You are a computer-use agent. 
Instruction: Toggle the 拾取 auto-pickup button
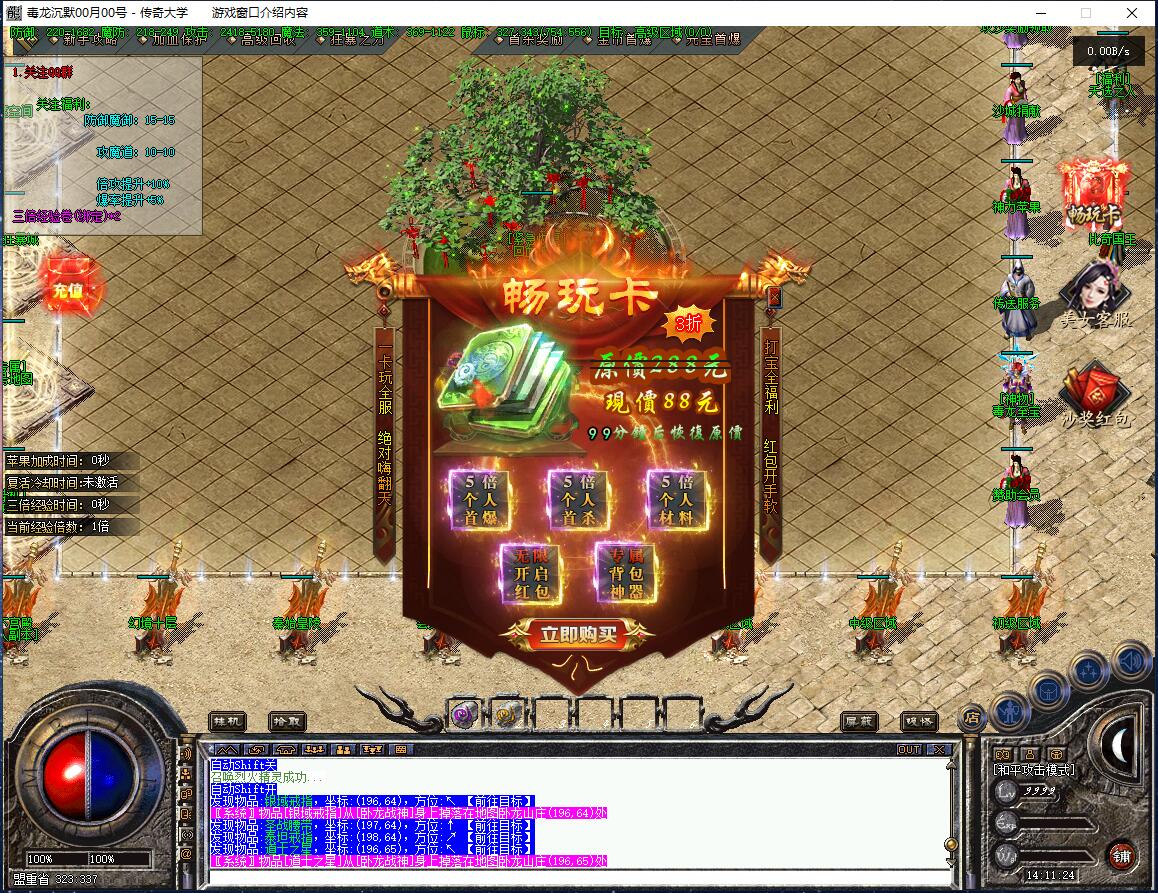287,721
